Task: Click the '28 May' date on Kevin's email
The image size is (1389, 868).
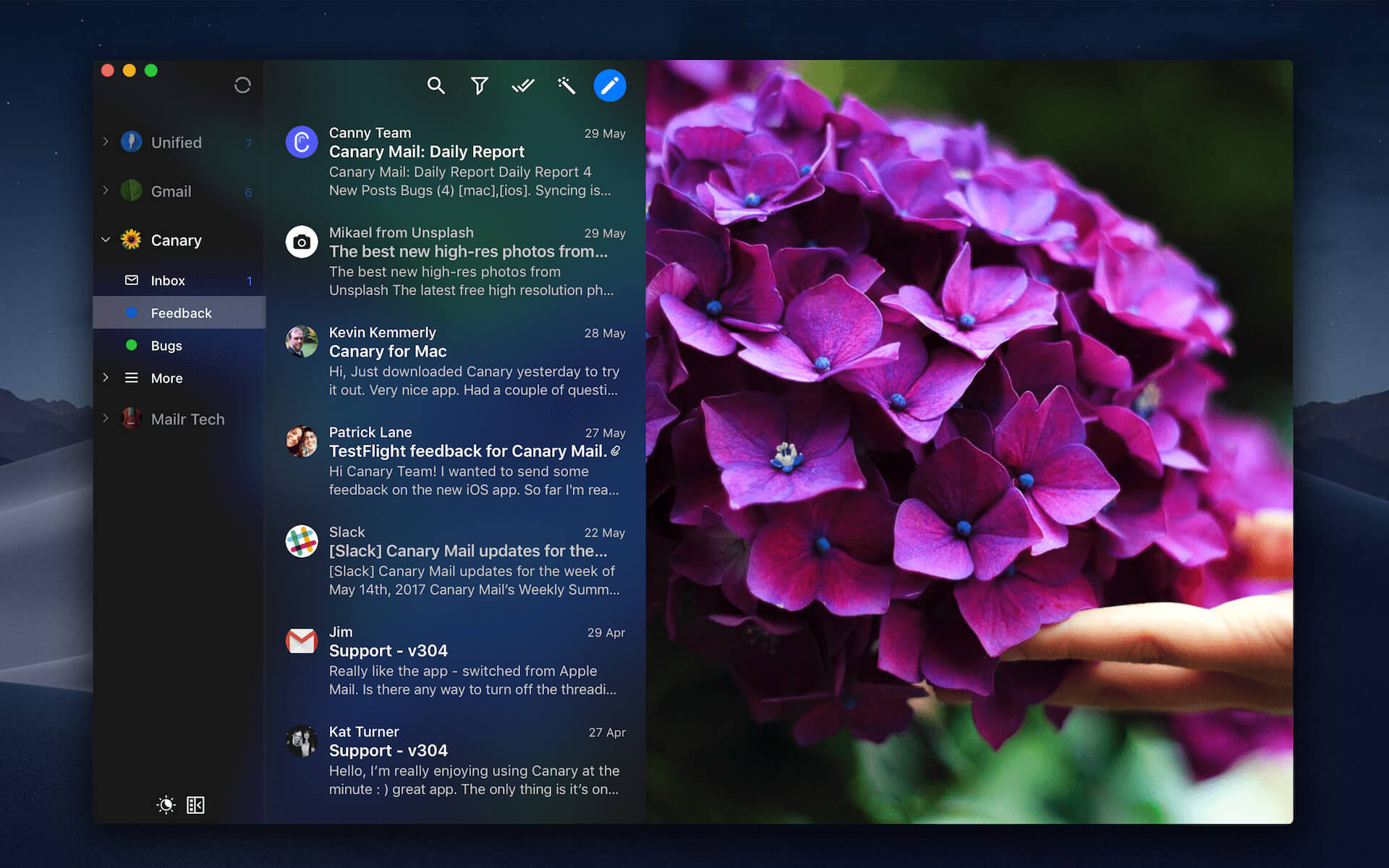Action: 605,333
